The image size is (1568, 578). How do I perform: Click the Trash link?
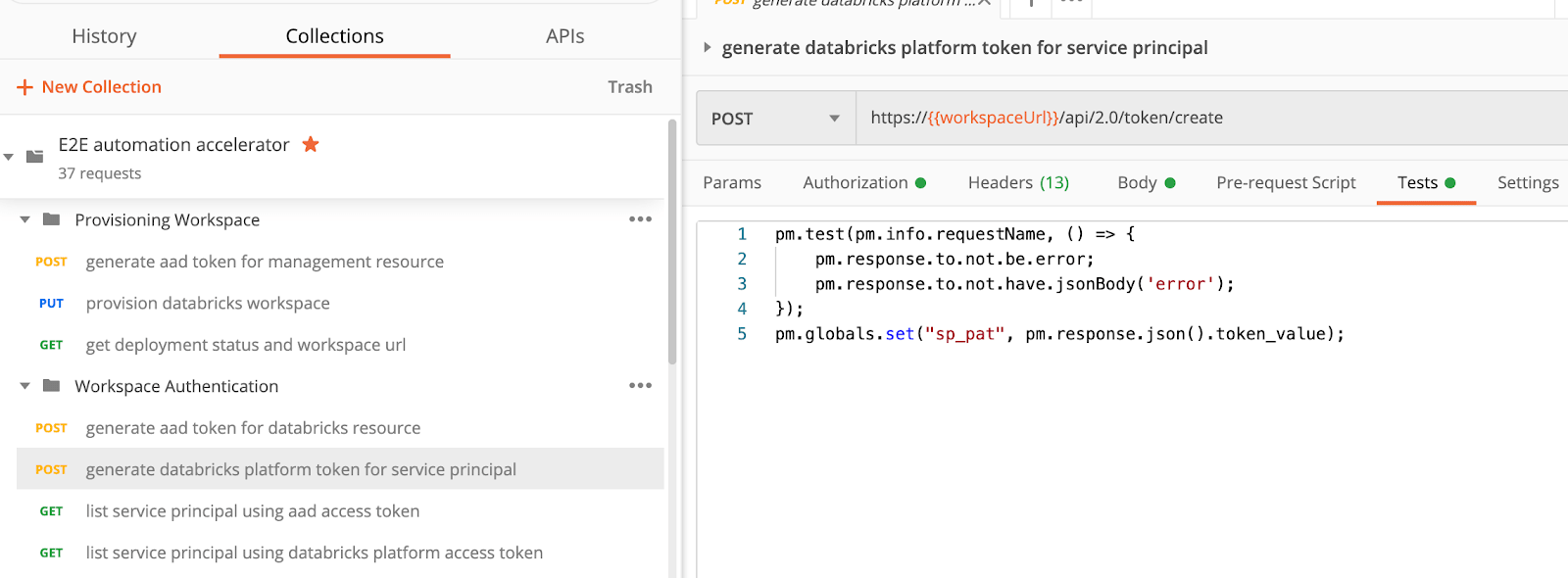629,87
